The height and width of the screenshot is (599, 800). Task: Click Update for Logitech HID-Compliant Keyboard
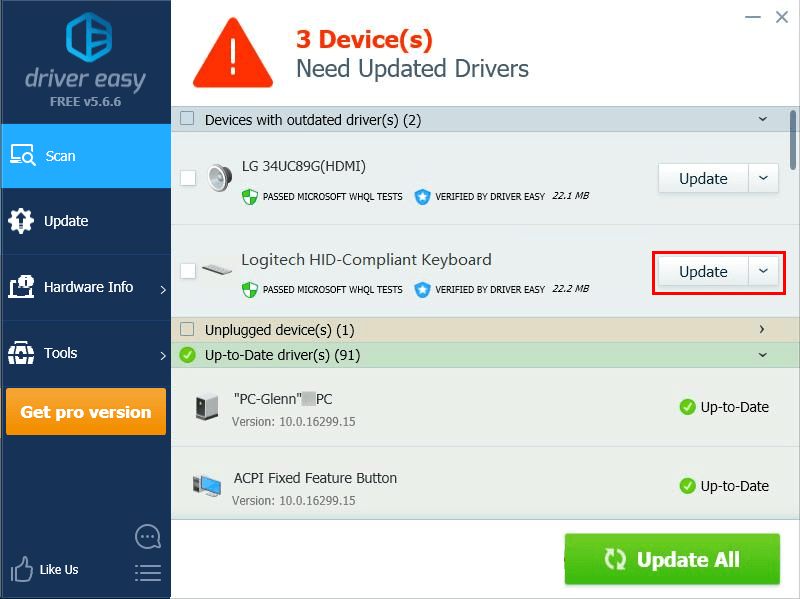pos(703,271)
